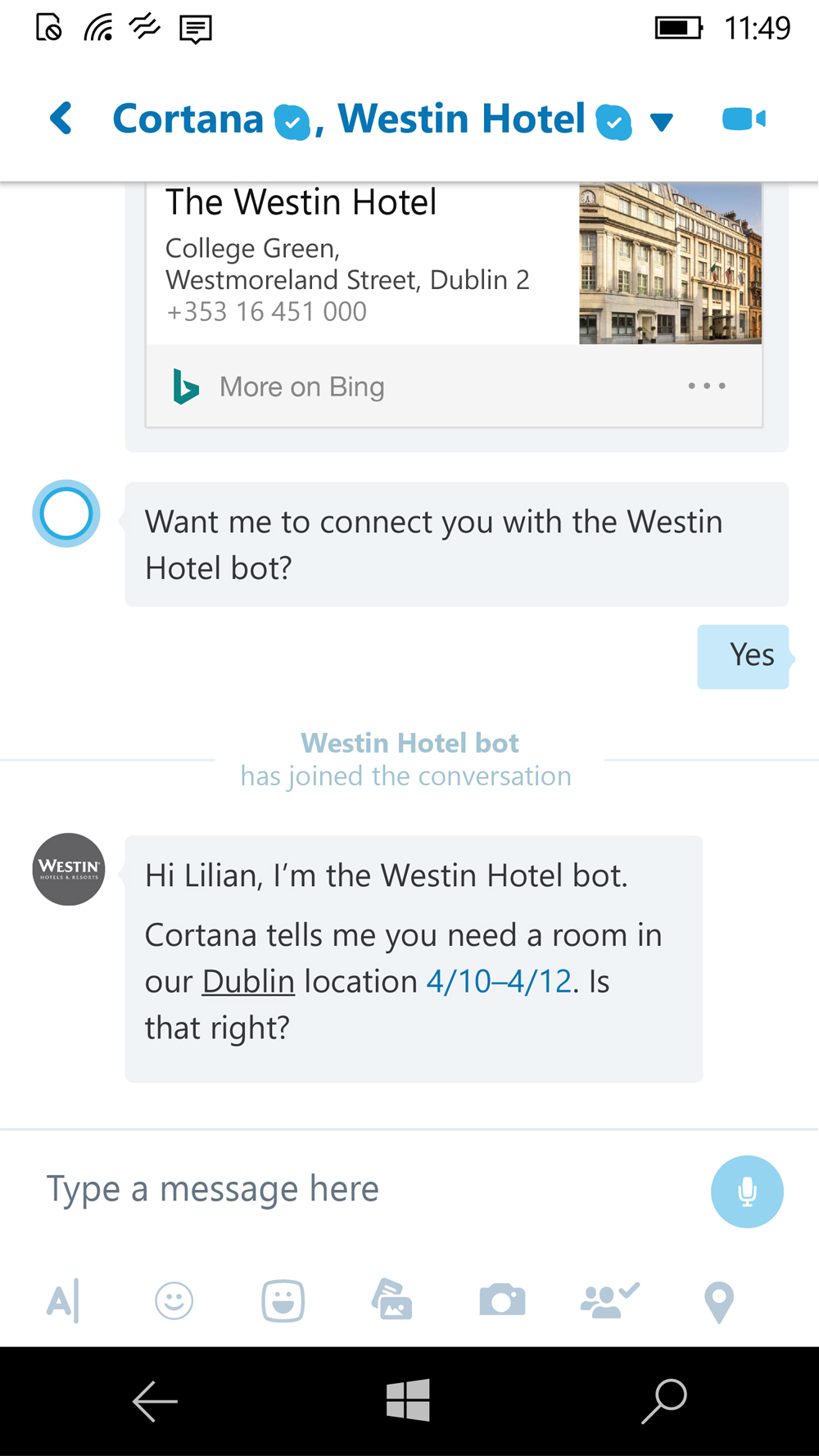Open the text formatting tool

tap(63, 1300)
